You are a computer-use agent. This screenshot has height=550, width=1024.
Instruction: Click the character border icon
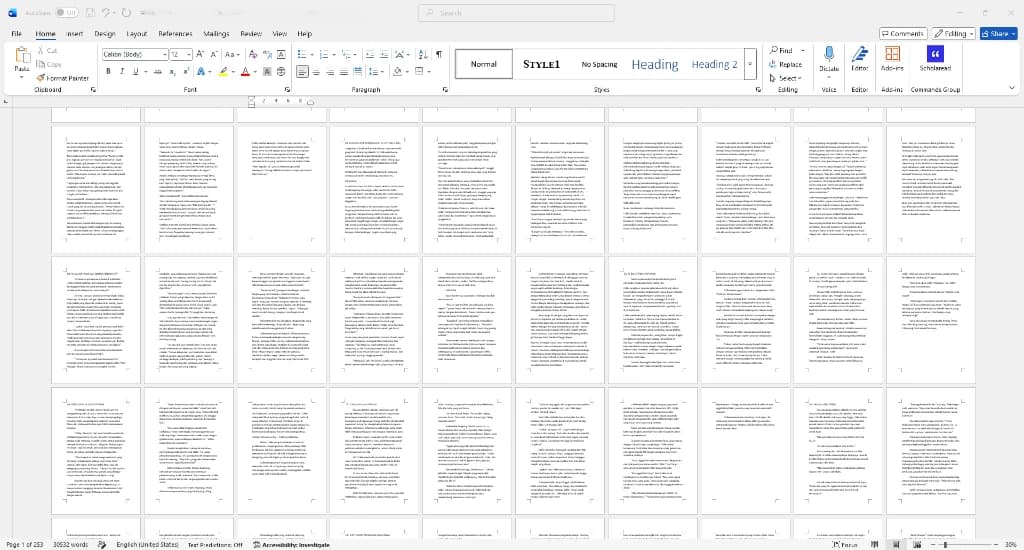coord(281,55)
